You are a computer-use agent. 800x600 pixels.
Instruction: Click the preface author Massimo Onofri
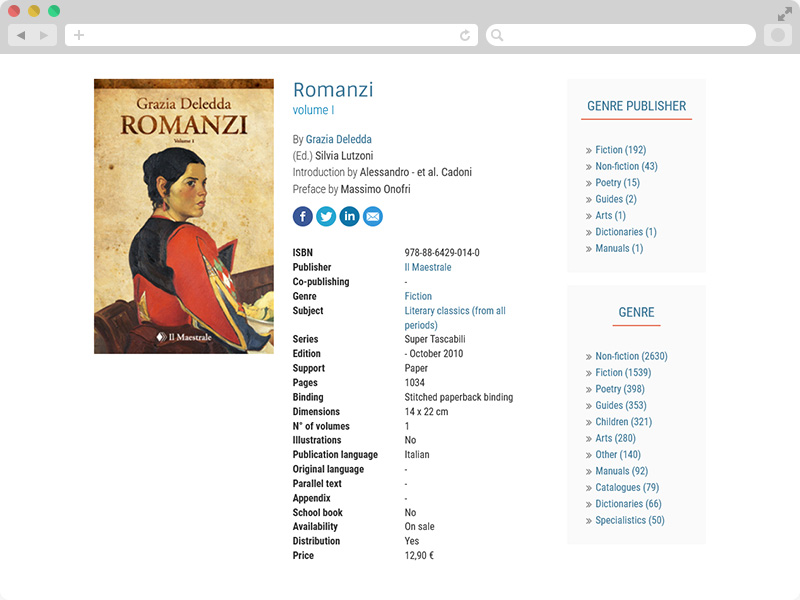tap(376, 189)
